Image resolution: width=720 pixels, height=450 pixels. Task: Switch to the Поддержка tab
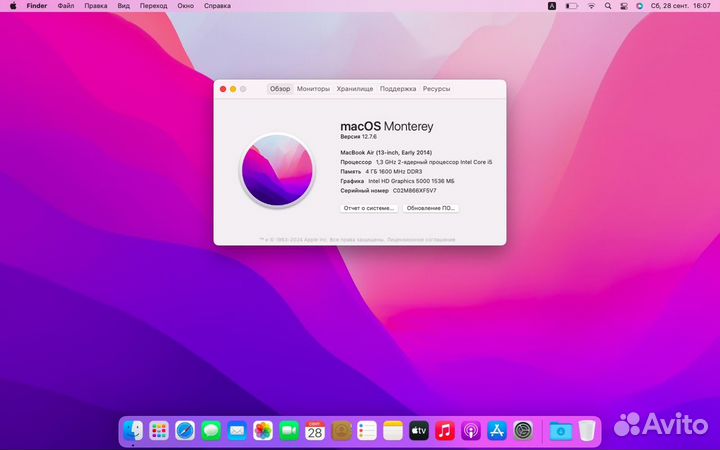pos(398,89)
